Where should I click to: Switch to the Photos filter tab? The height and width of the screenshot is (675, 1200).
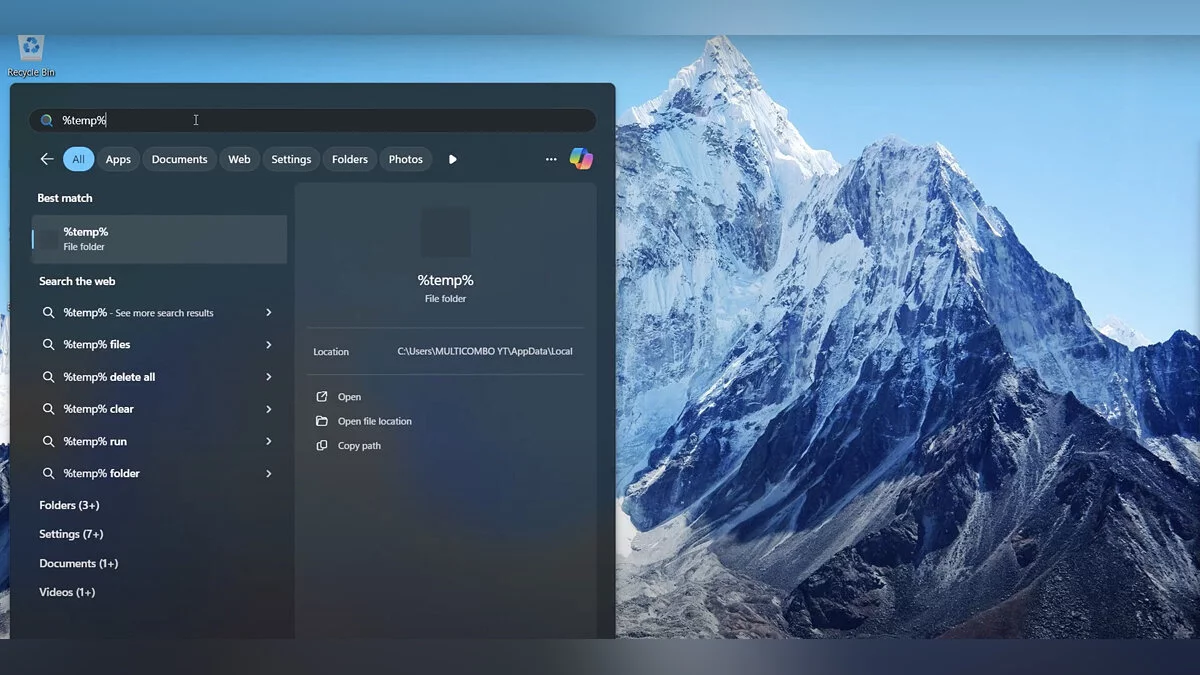[406, 159]
